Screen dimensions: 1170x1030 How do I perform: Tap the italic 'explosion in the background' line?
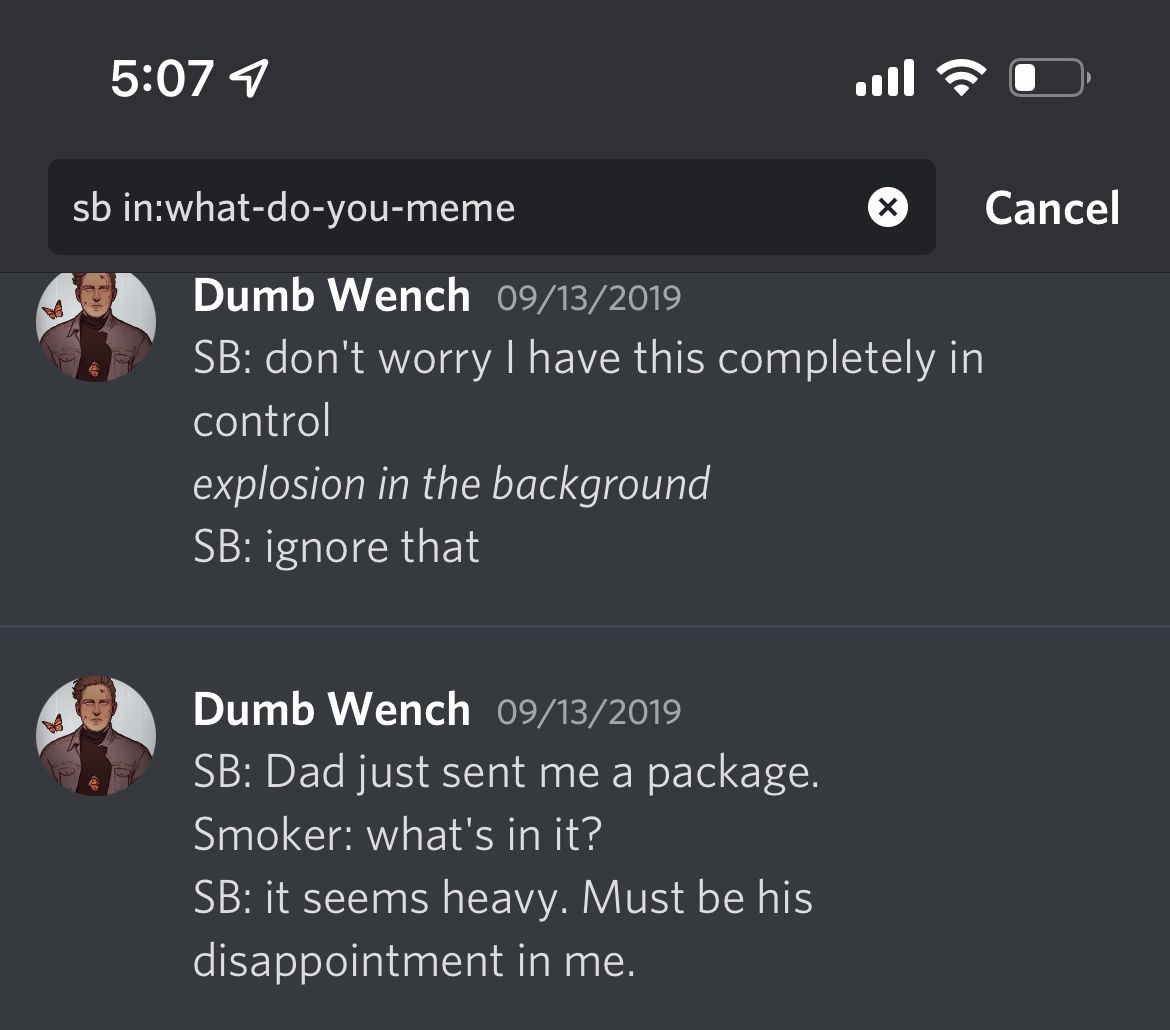[x=451, y=484]
